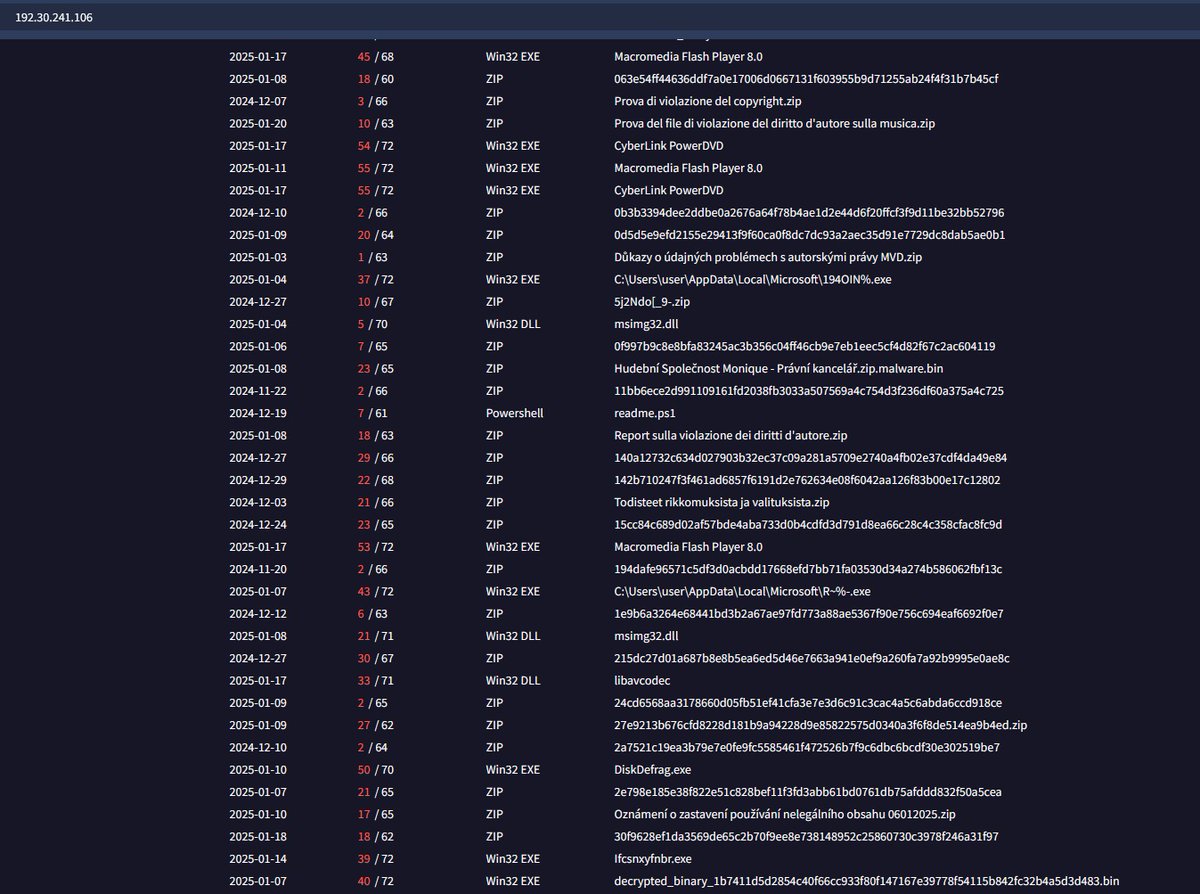Select the file name '5j2Ndo[_9-.zip'
This screenshot has height=894, width=1200.
point(654,302)
